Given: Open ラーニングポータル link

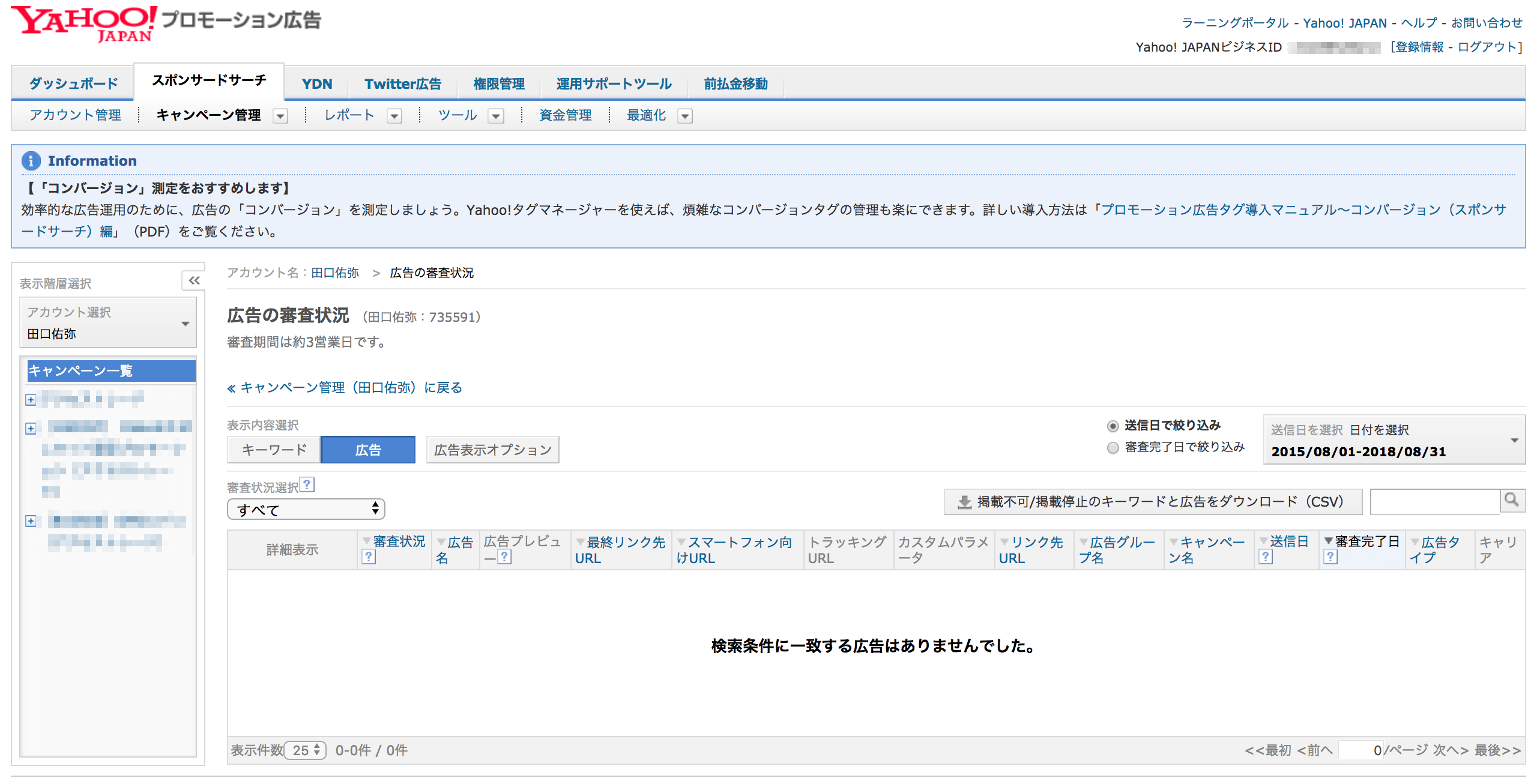Looking at the screenshot, I should point(1235,23).
